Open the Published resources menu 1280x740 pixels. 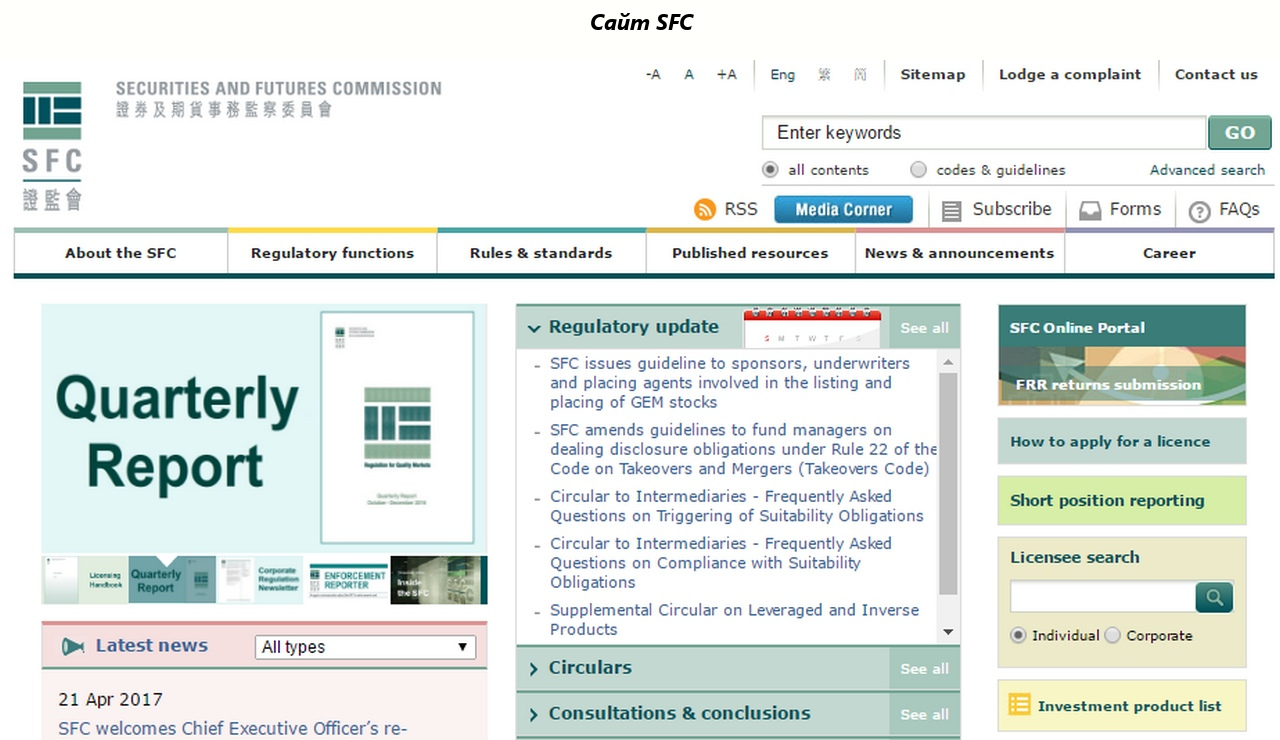750,253
